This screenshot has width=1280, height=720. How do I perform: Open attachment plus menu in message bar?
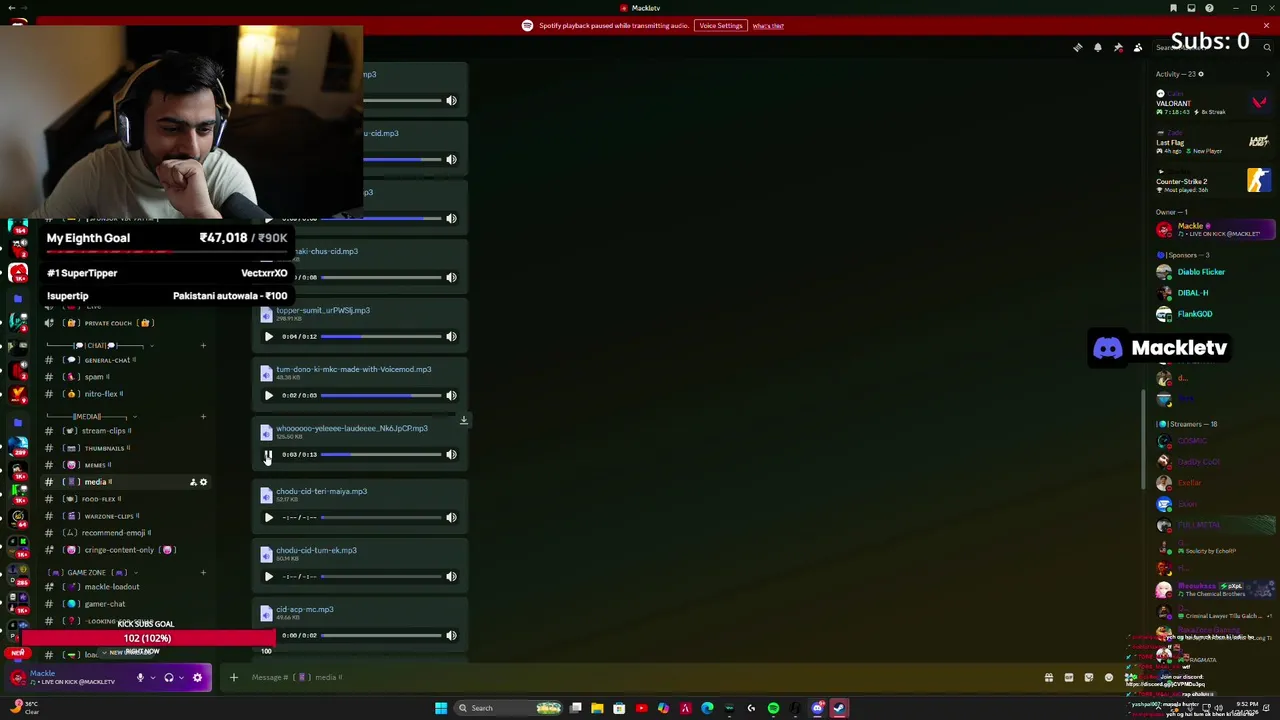pos(234,678)
